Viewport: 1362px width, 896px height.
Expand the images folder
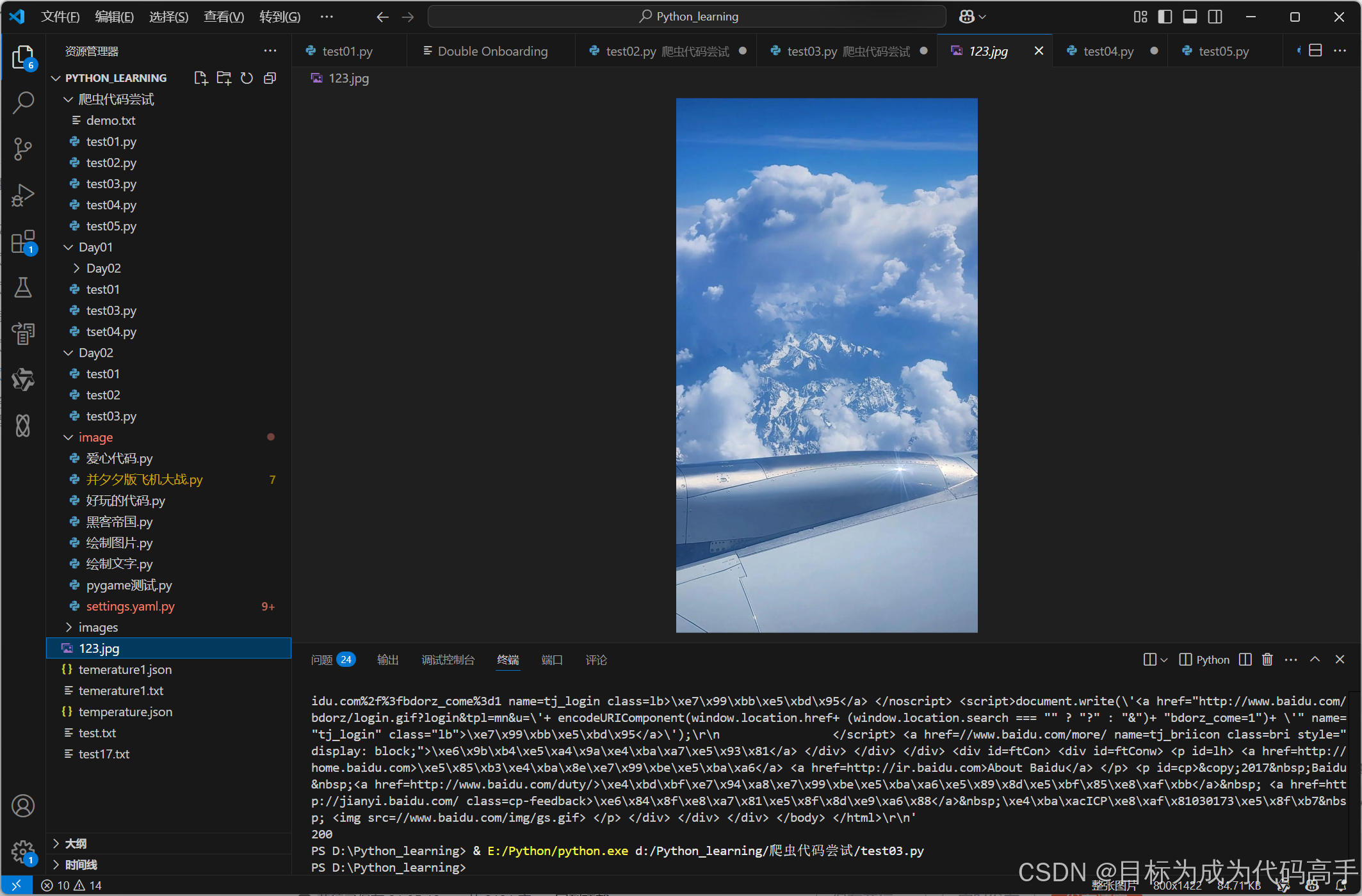click(x=98, y=627)
